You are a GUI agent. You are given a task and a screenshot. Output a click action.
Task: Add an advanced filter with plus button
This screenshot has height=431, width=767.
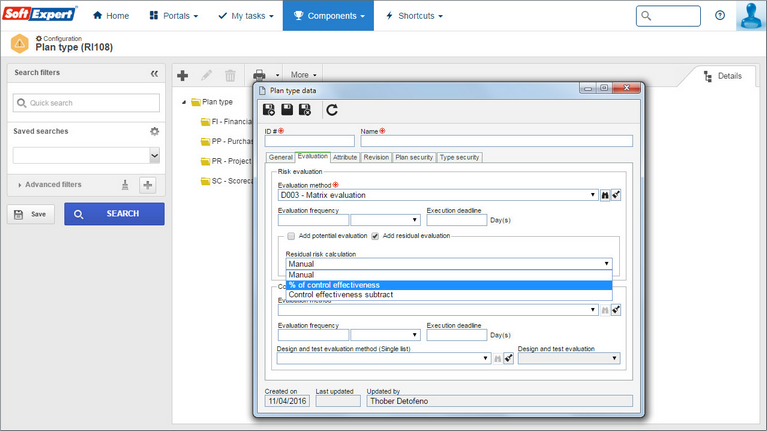148,185
